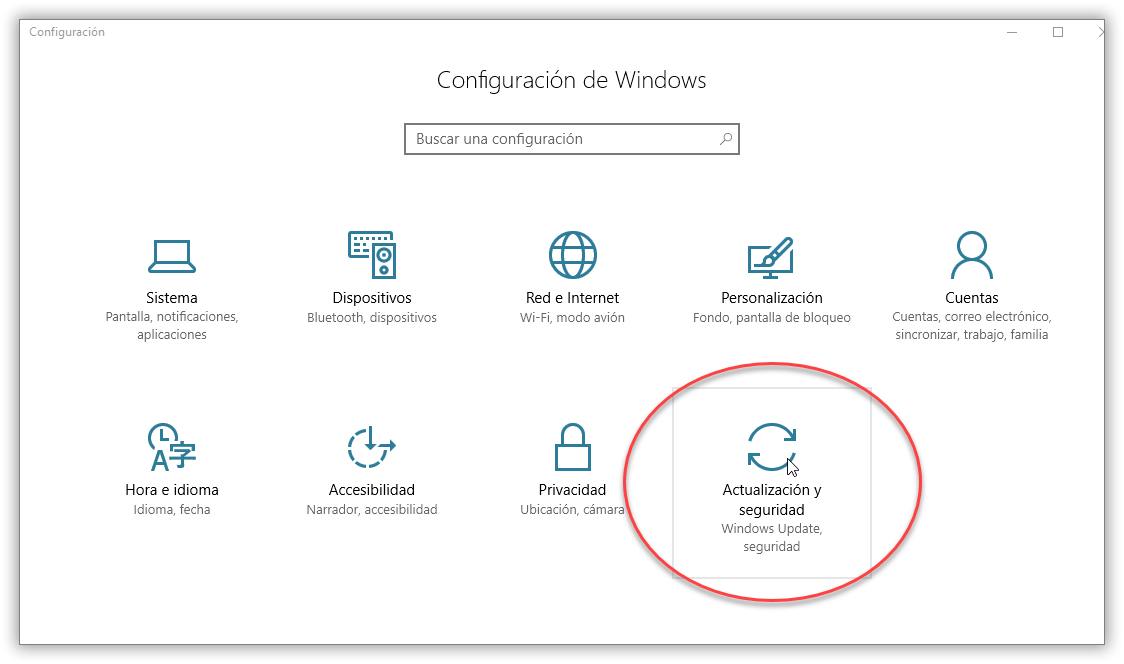Select the Sistema label

(x=172, y=298)
